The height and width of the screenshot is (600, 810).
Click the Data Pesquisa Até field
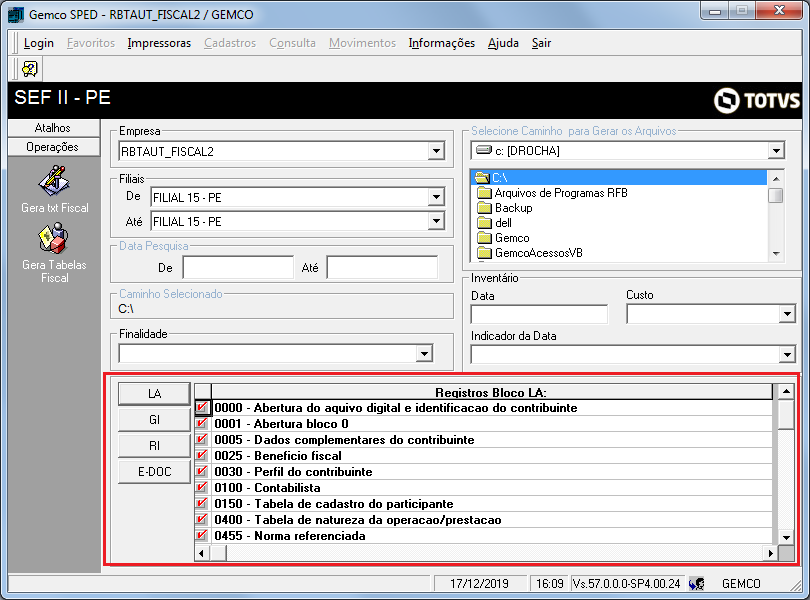[382, 268]
